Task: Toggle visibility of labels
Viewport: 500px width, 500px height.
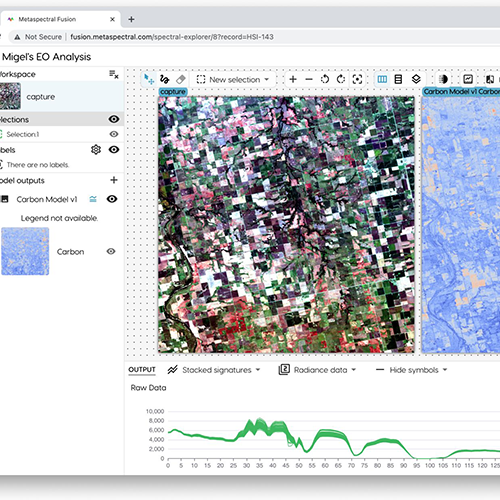Action: point(114,149)
